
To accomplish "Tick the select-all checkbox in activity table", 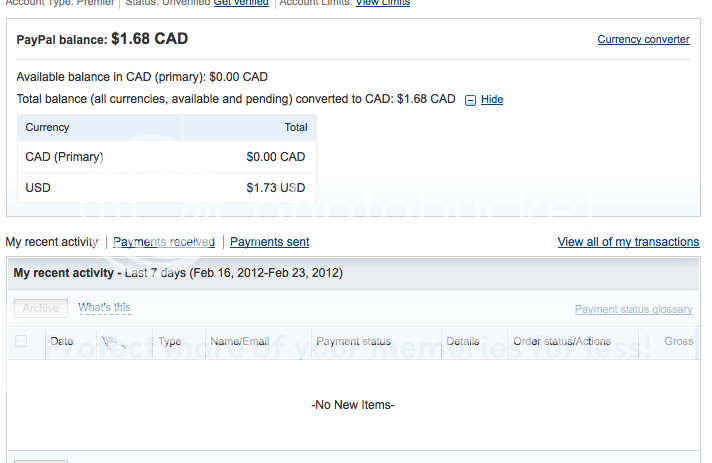I will (x=21, y=342).
